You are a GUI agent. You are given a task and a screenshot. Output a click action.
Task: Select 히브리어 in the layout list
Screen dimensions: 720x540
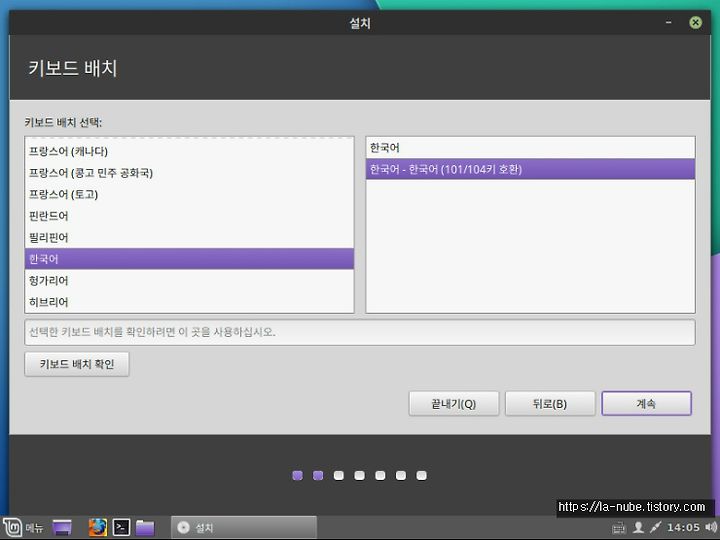click(189, 302)
